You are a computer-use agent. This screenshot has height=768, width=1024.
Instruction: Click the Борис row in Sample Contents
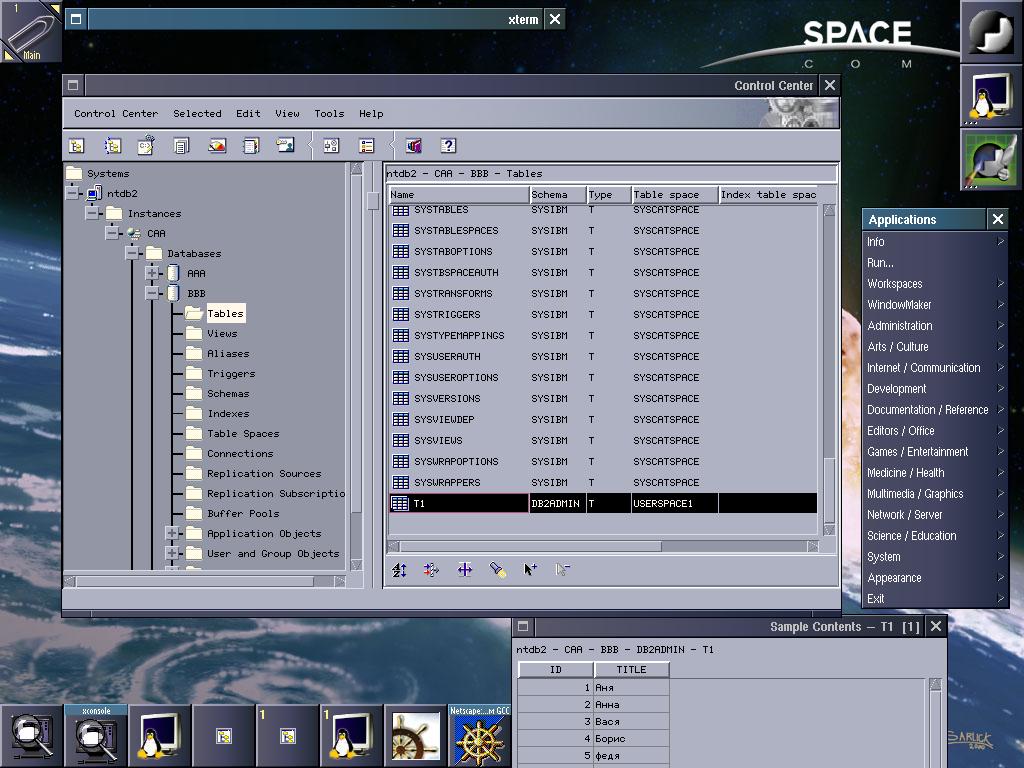[594, 739]
